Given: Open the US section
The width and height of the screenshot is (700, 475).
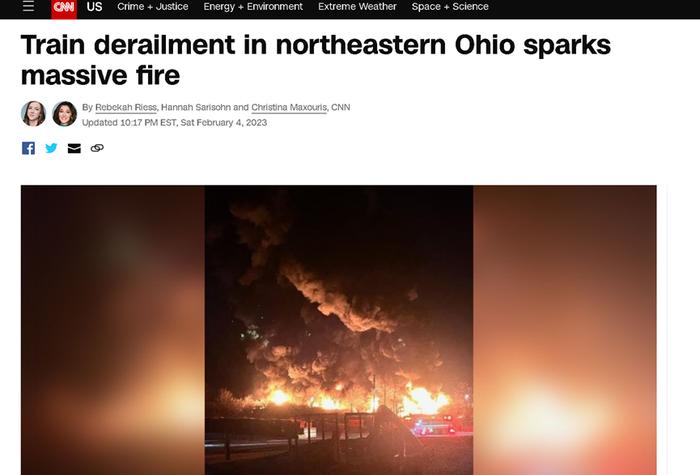Looking at the screenshot, I should coord(94,7).
